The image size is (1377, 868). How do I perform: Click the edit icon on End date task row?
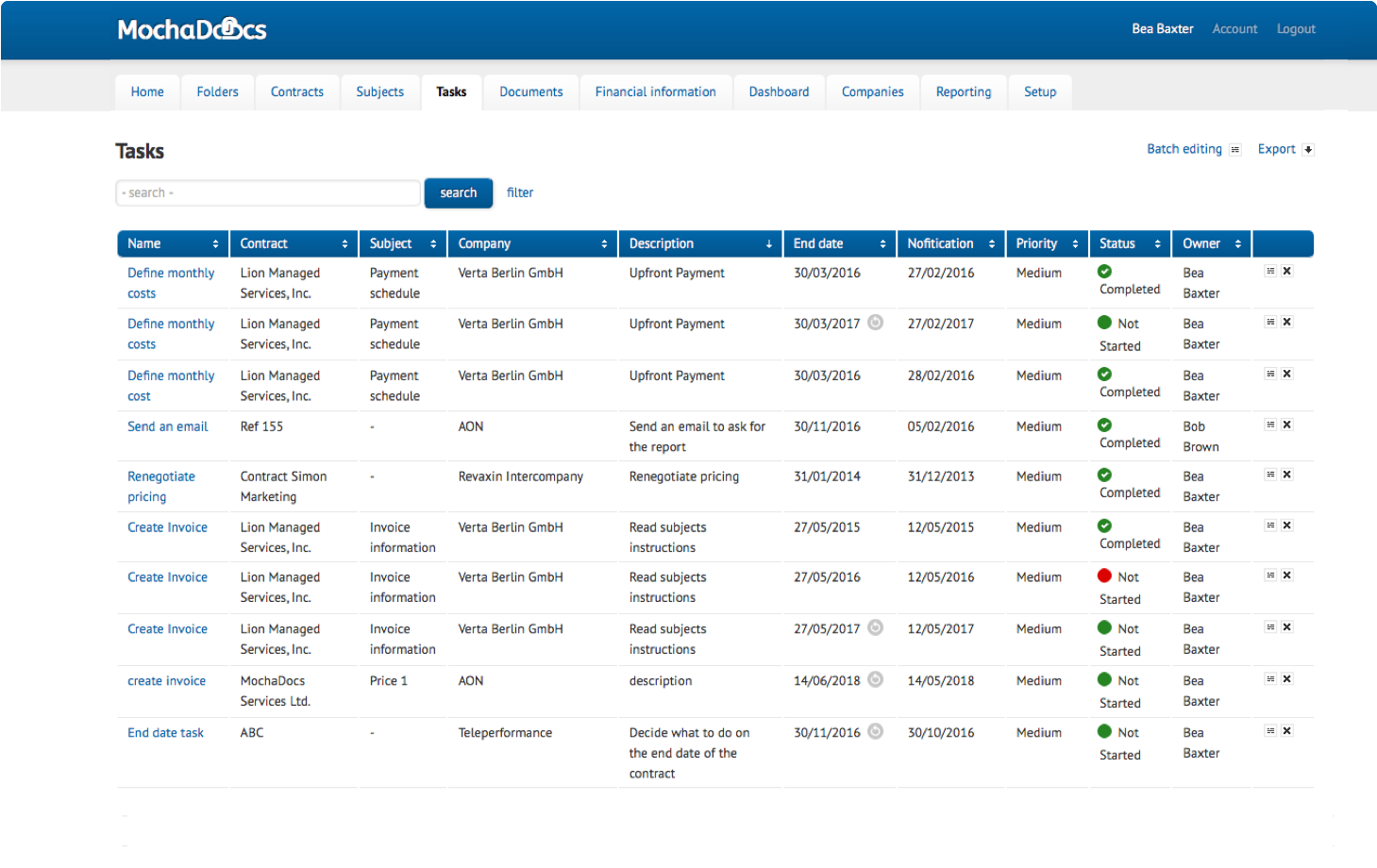(1270, 731)
